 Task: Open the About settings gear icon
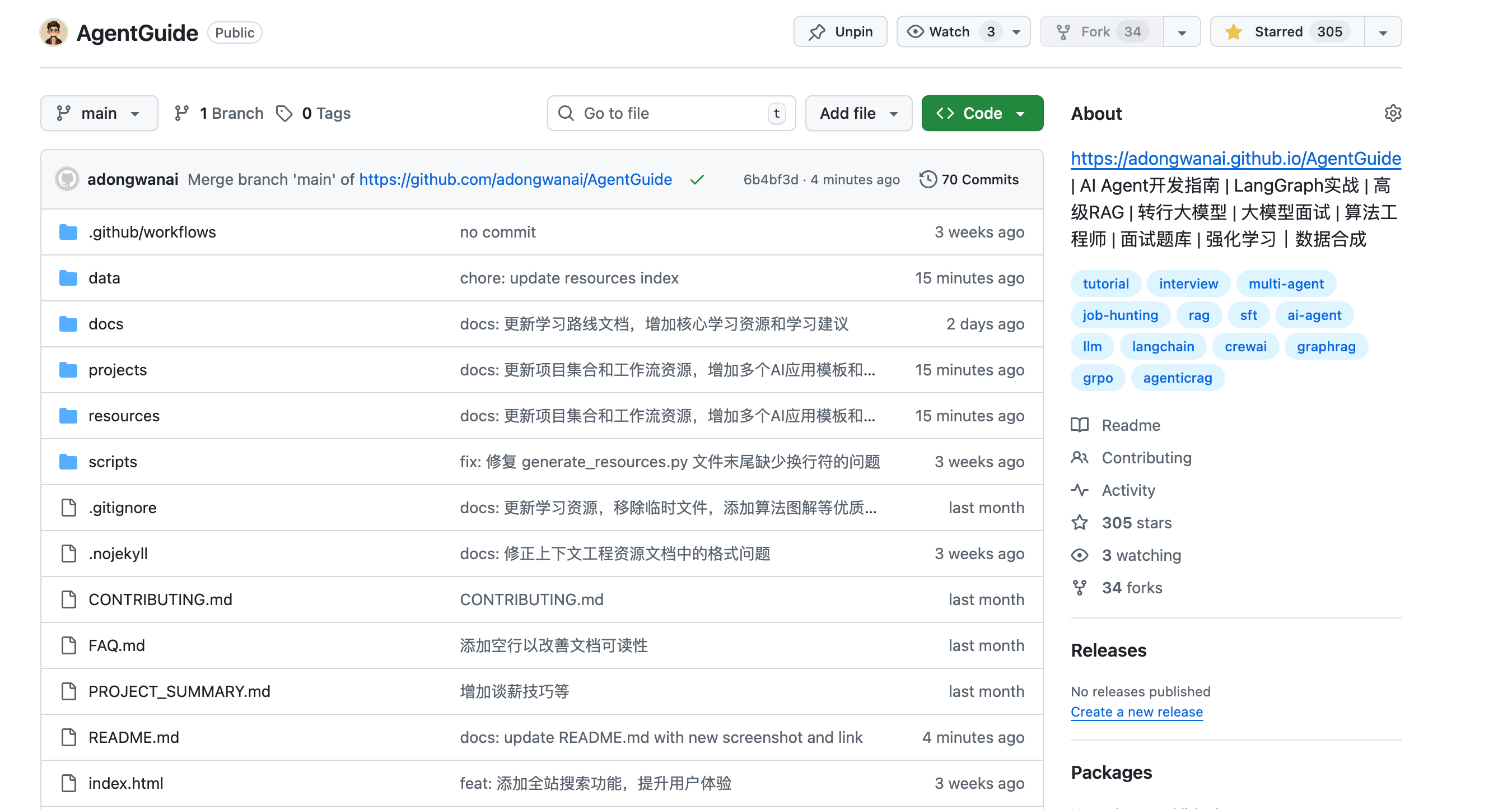click(1392, 113)
